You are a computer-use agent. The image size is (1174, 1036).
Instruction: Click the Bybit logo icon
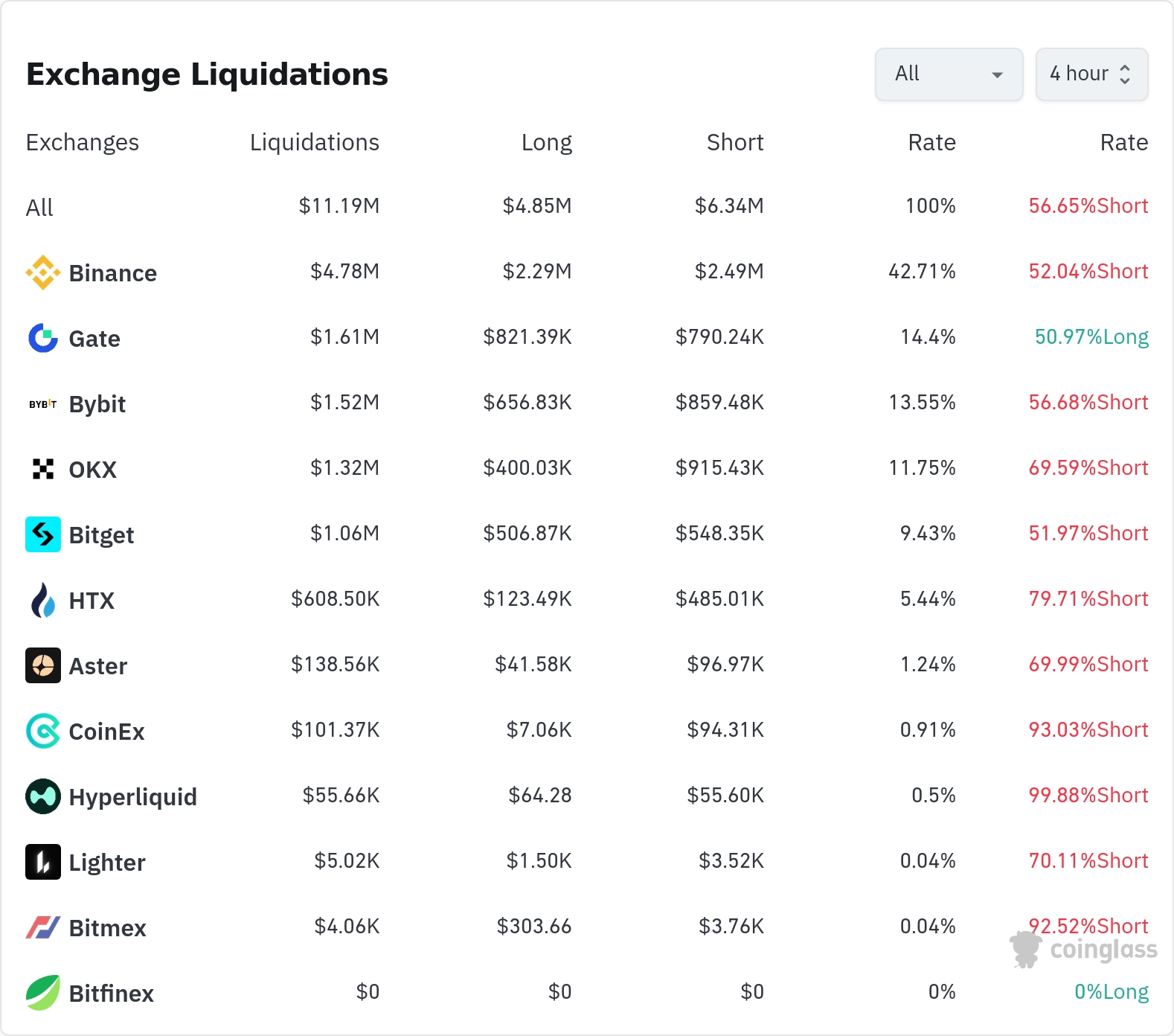click(43, 404)
